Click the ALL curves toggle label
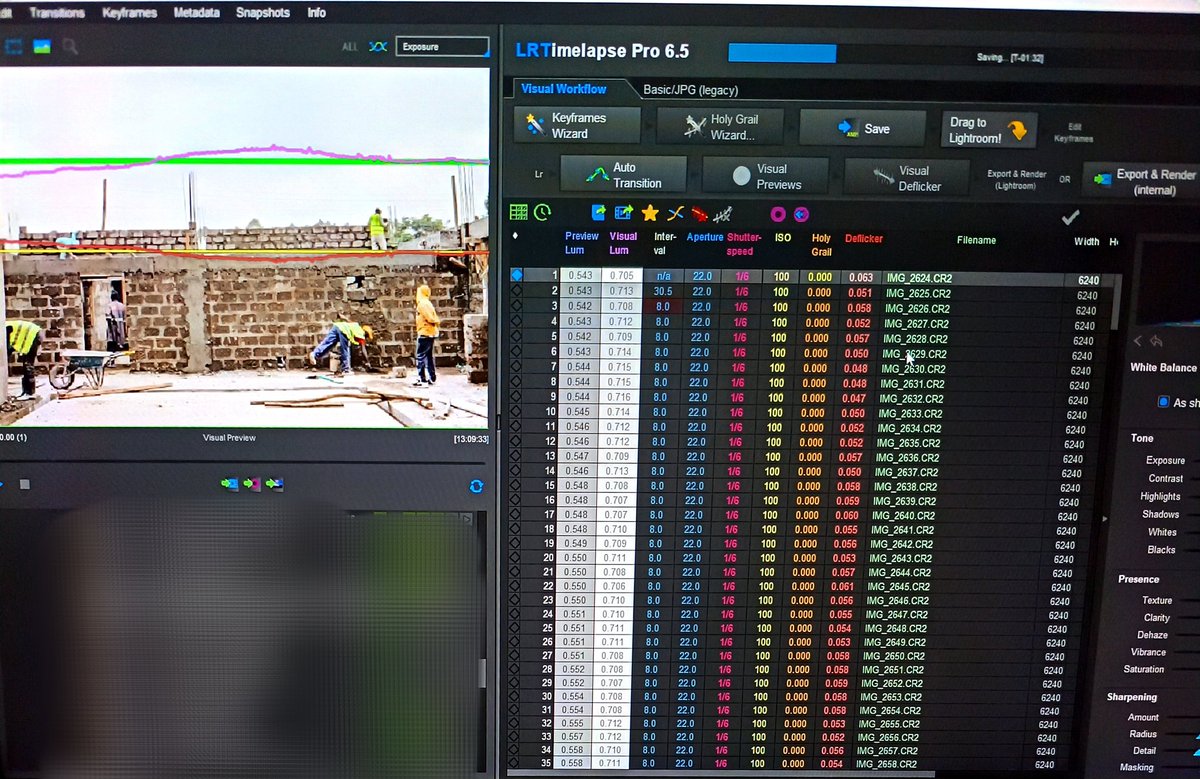This screenshot has width=1200, height=779. (349, 46)
